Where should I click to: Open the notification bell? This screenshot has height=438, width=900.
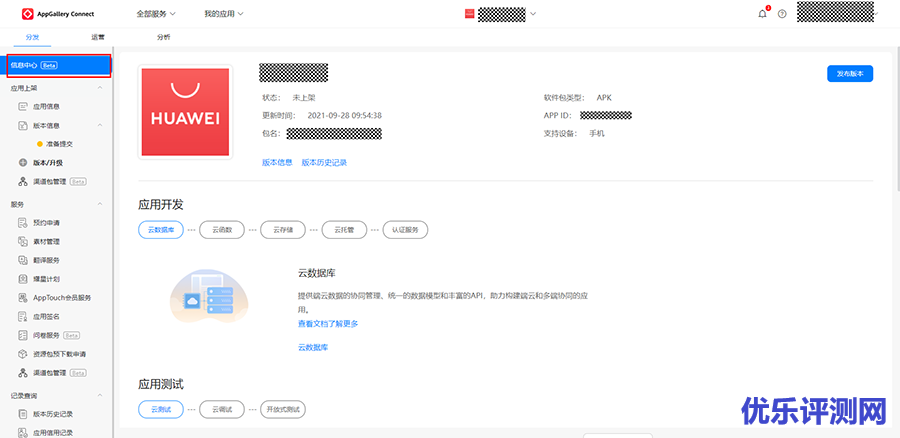pyautogui.click(x=763, y=14)
